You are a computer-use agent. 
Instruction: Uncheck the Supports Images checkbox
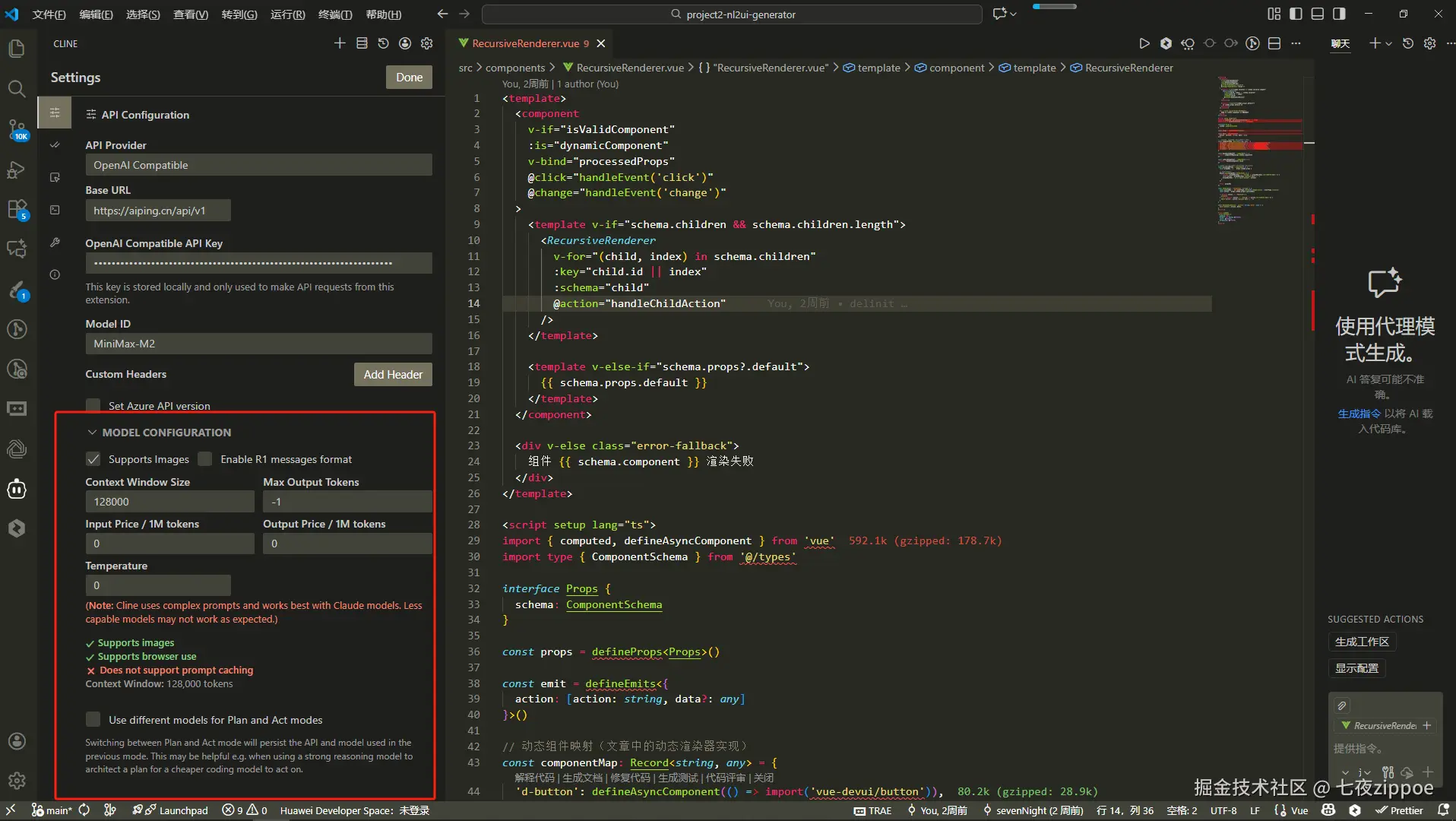pyautogui.click(x=93, y=459)
